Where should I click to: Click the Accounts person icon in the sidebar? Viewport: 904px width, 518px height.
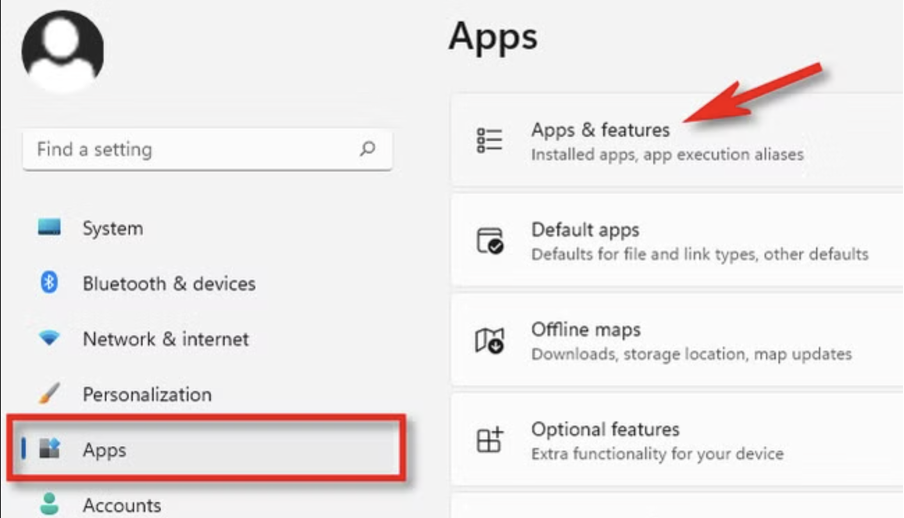coord(49,503)
